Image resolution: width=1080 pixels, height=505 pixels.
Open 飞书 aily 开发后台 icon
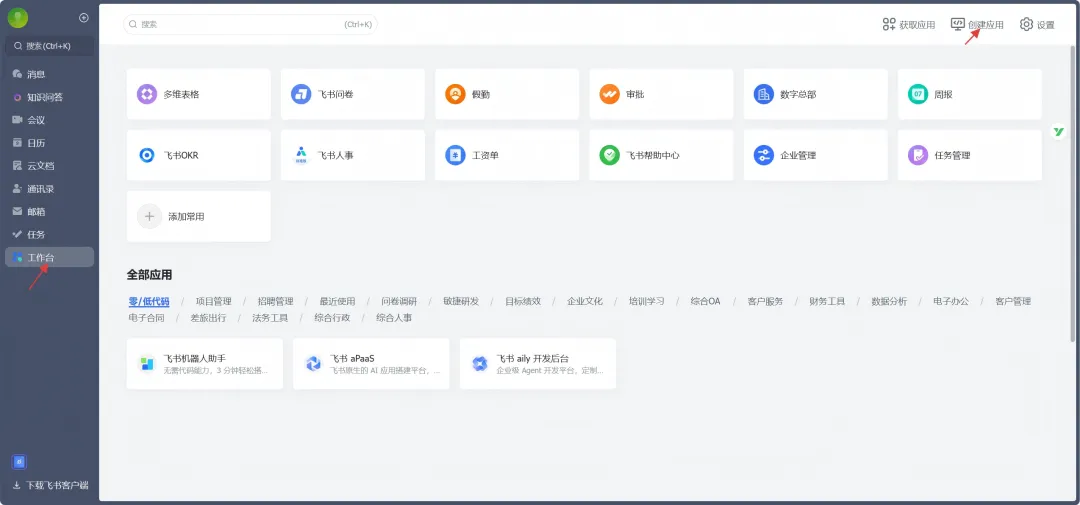(480, 364)
